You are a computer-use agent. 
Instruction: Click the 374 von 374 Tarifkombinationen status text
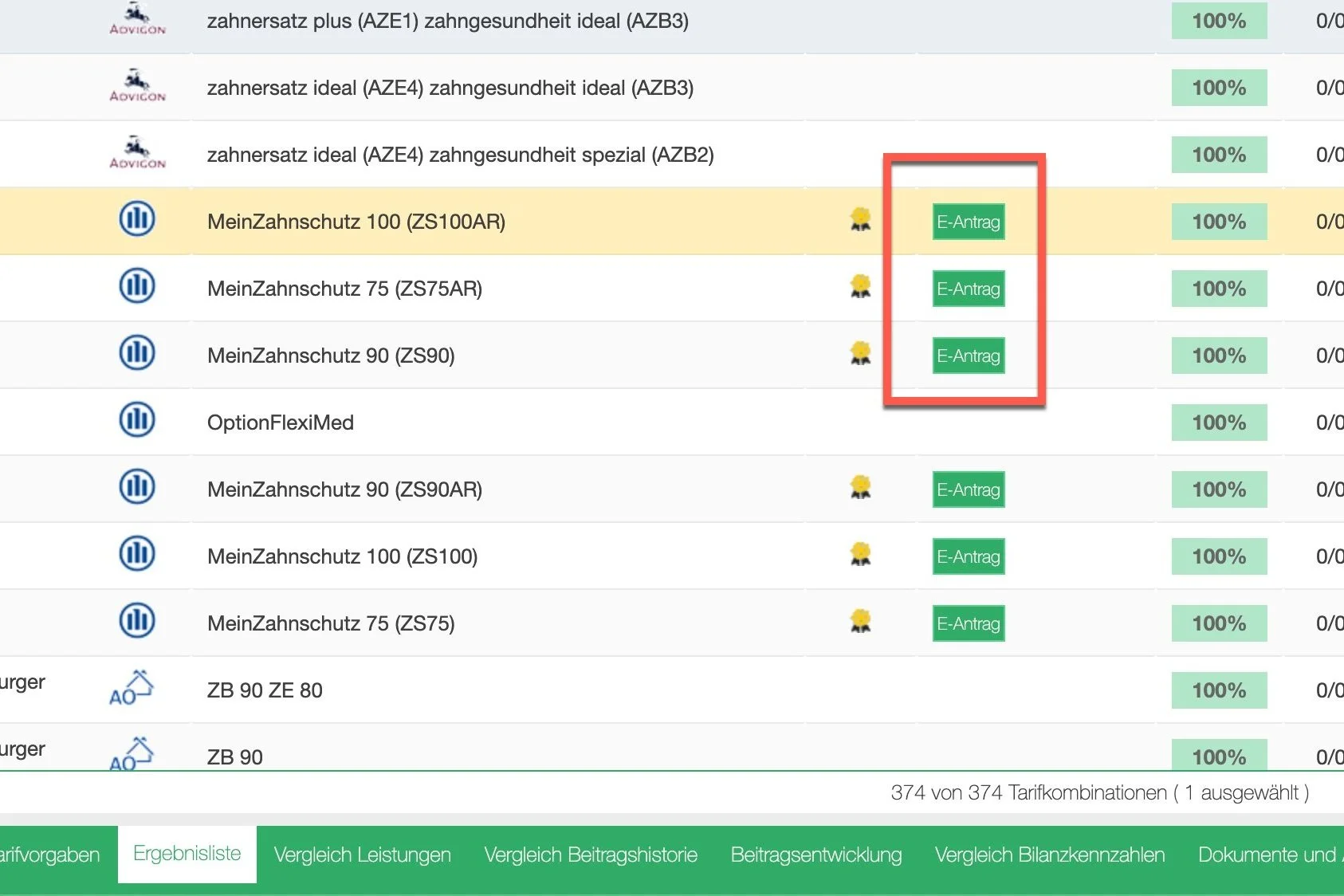pos(1100,792)
